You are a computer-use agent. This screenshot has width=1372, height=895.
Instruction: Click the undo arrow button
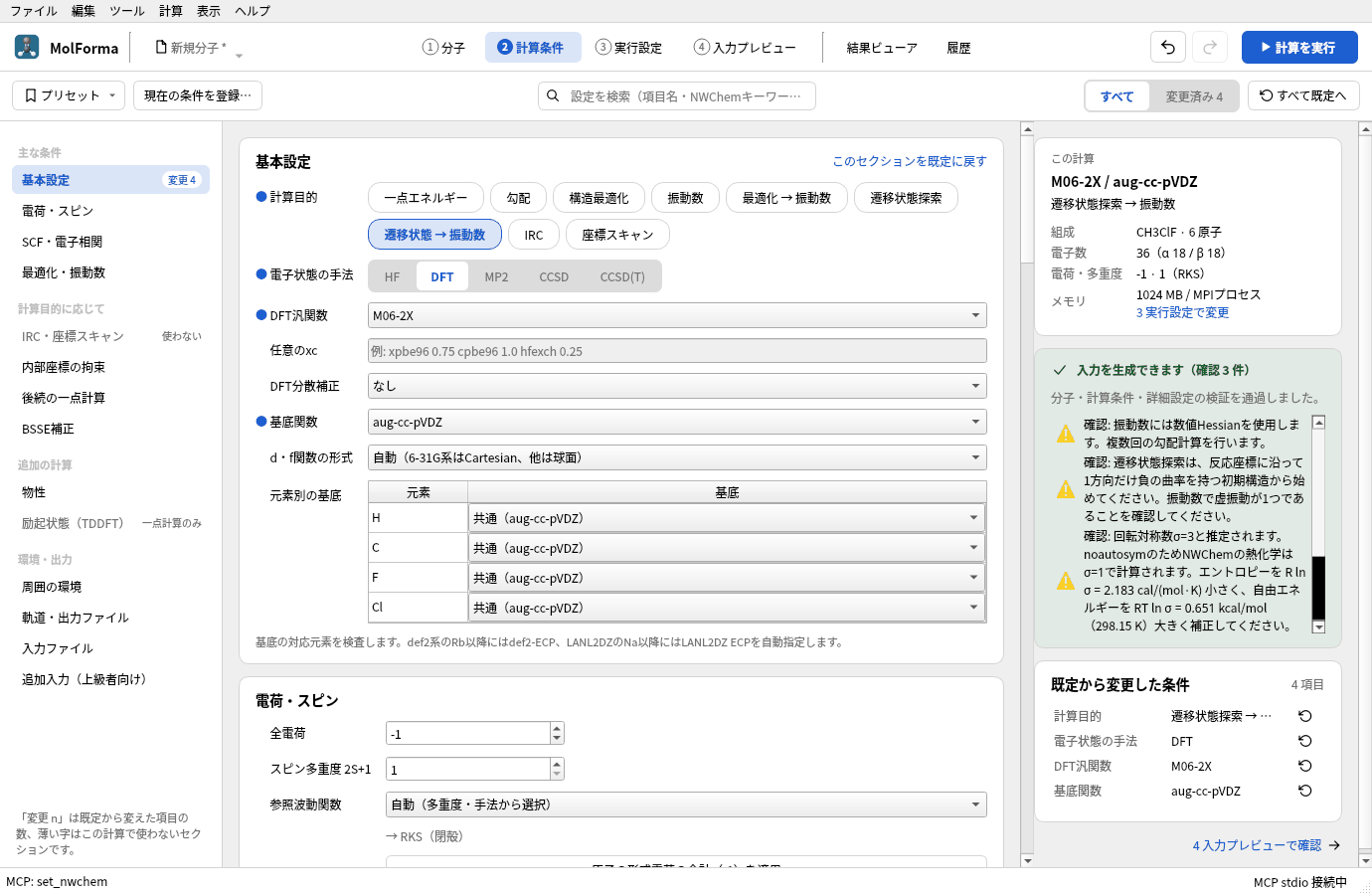pos(1168,47)
